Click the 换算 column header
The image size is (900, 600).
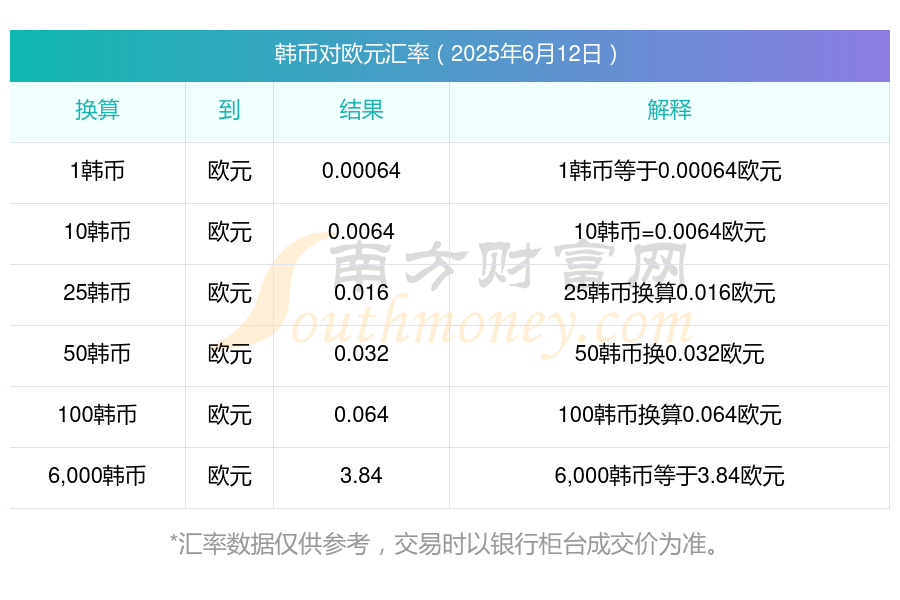[98, 110]
